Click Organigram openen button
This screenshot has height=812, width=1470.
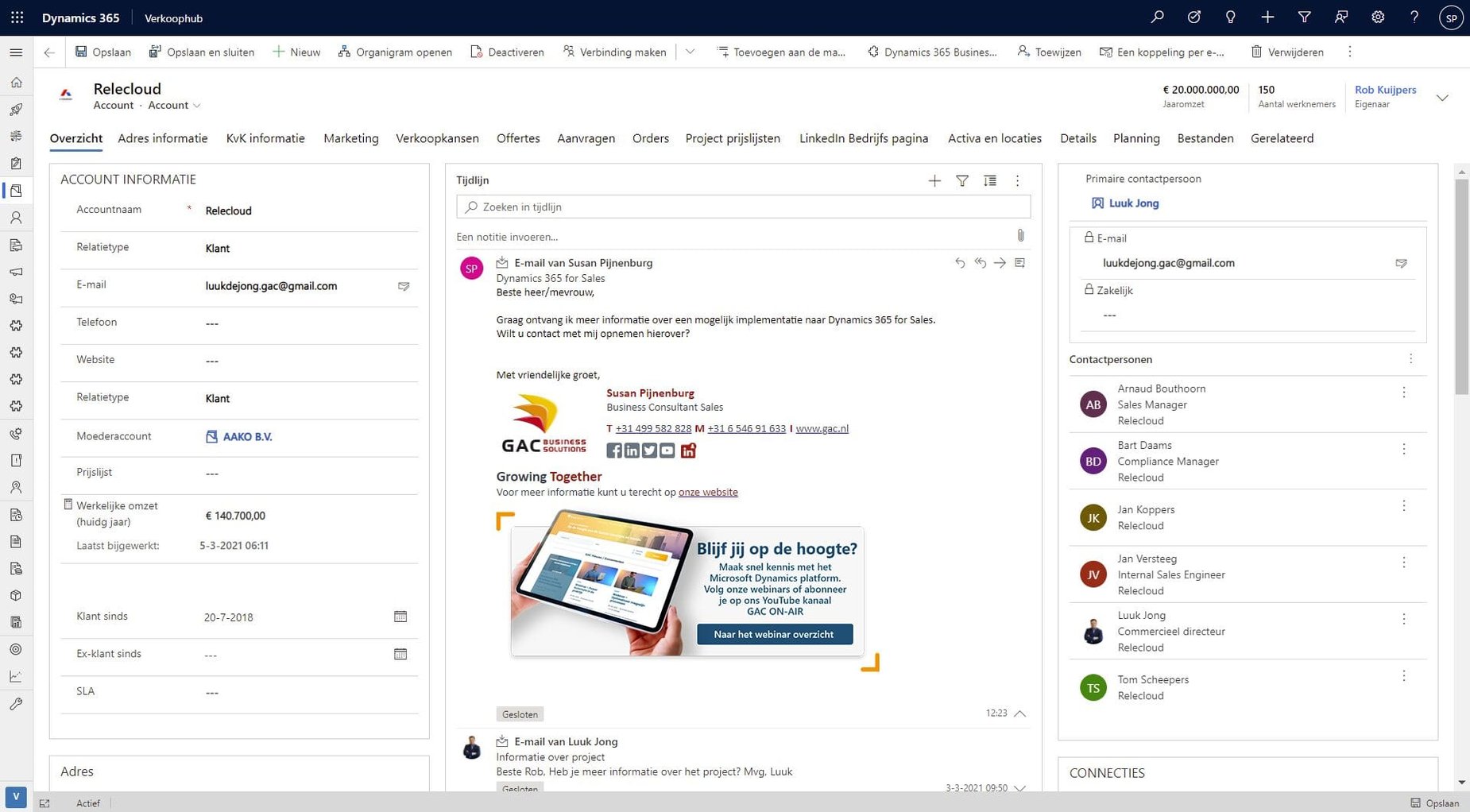click(x=395, y=52)
